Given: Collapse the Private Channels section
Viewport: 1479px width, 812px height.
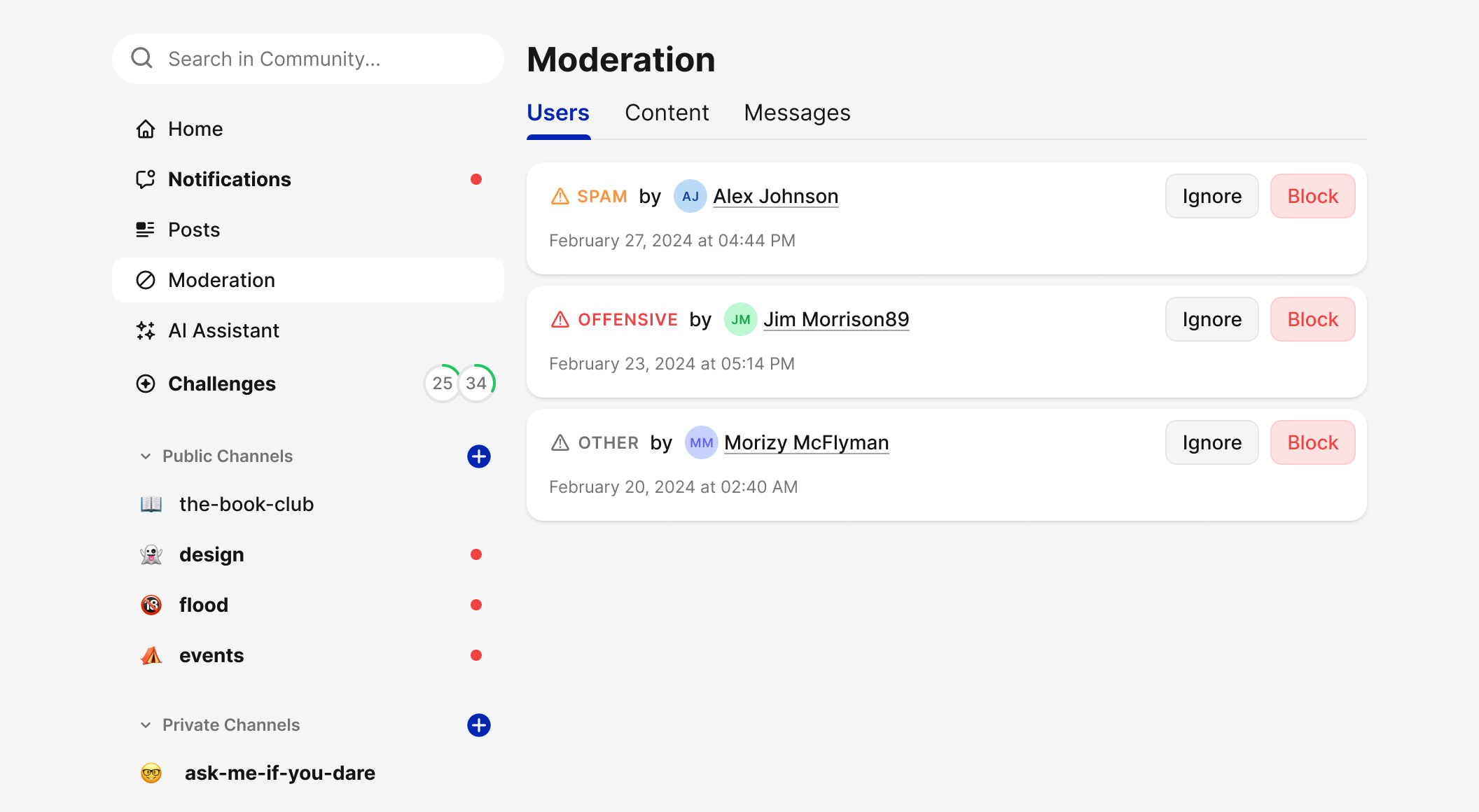Looking at the screenshot, I should pyautogui.click(x=146, y=725).
